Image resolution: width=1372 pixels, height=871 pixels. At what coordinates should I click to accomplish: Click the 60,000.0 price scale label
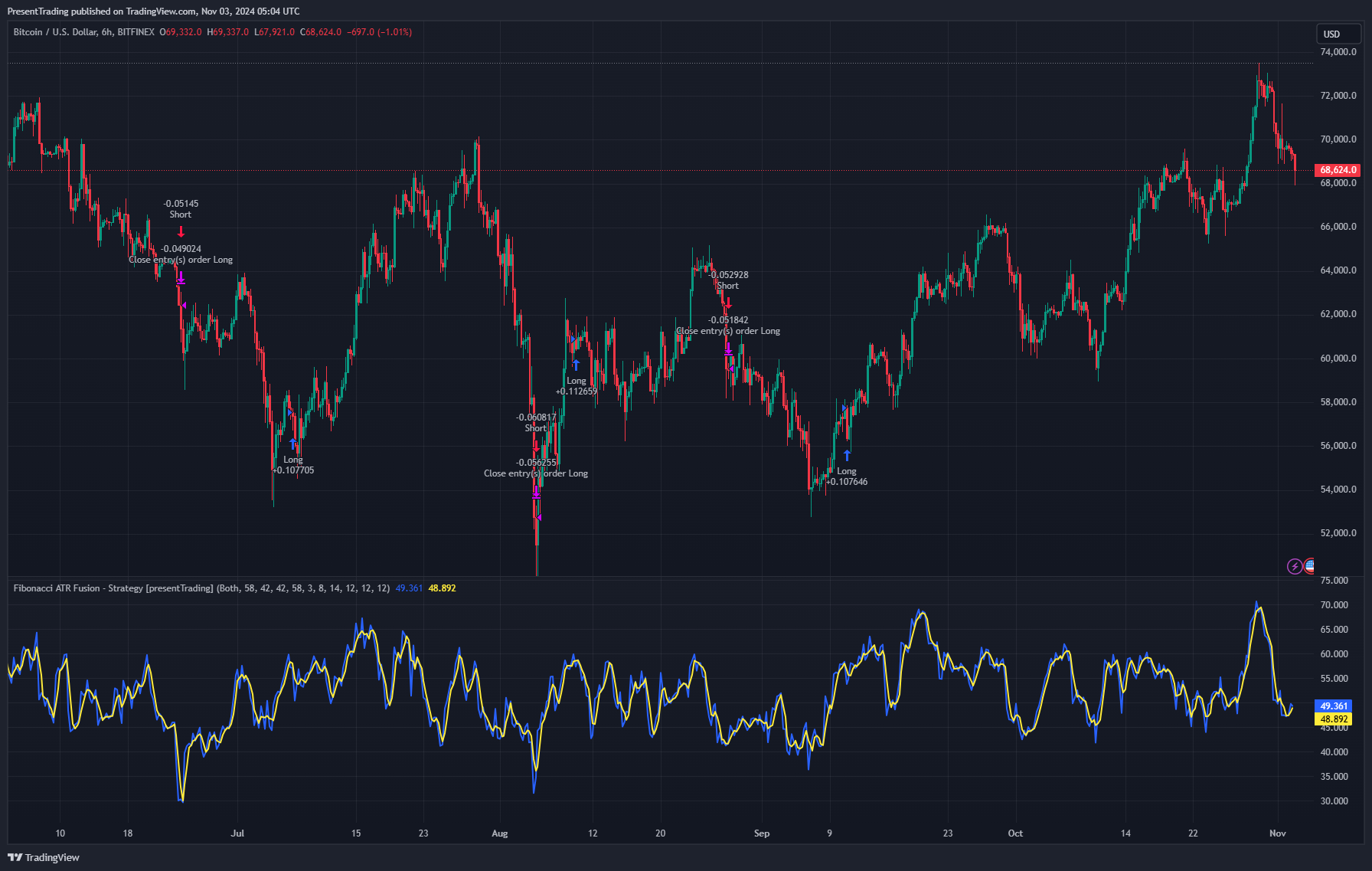coord(1338,359)
